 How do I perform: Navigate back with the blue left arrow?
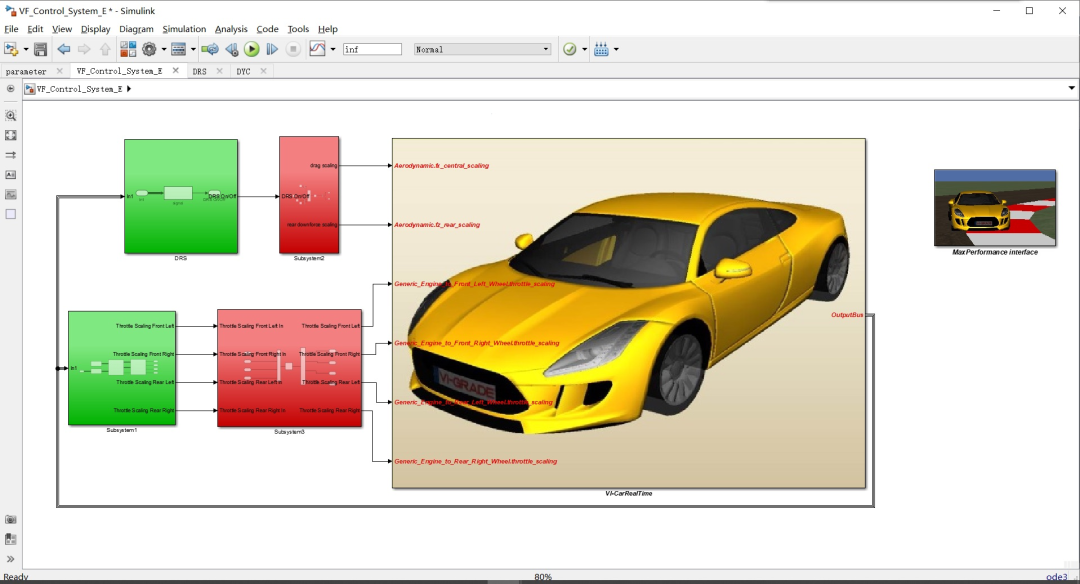click(x=63, y=49)
